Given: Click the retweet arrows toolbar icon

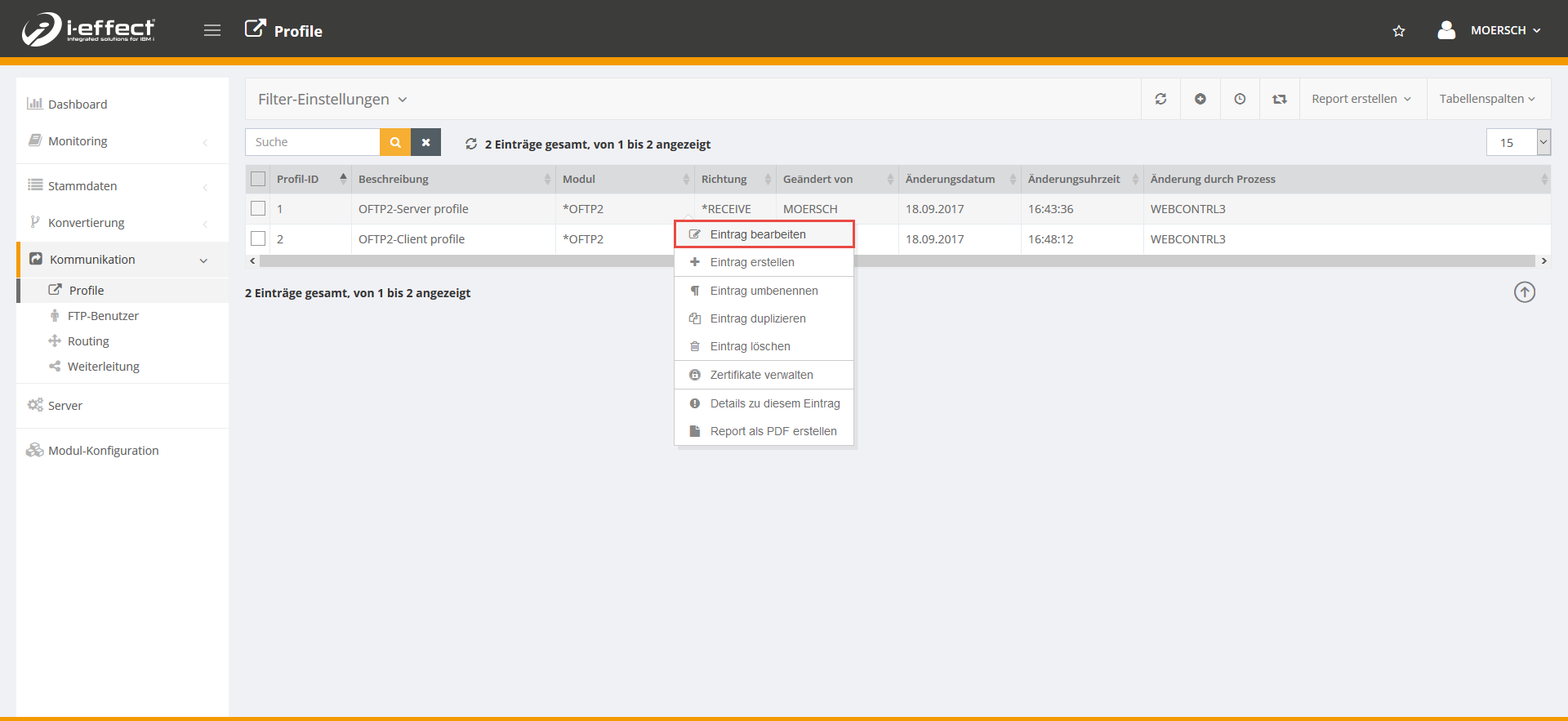Looking at the screenshot, I should (1279, 99).
